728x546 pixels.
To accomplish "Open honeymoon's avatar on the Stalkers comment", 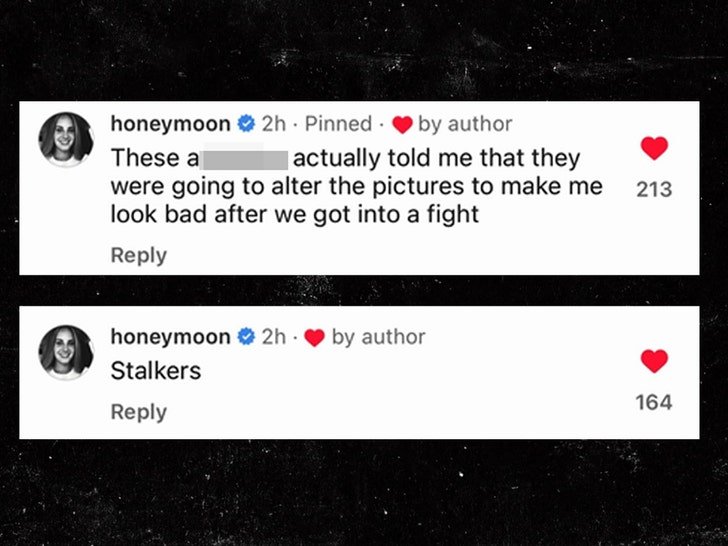I will click(x=65, y=352).
